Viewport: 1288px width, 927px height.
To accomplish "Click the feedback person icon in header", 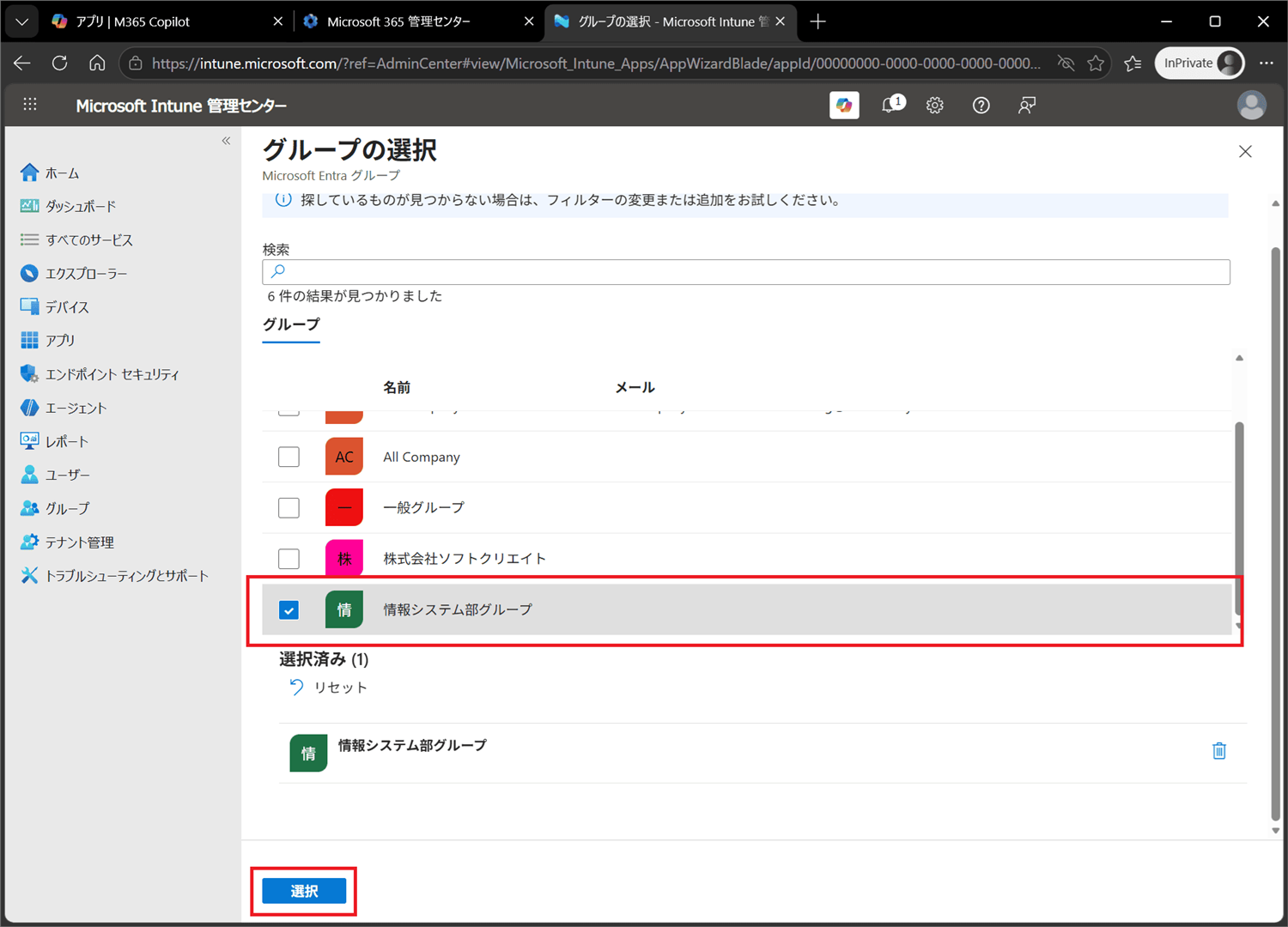I will coord(1027,106).
